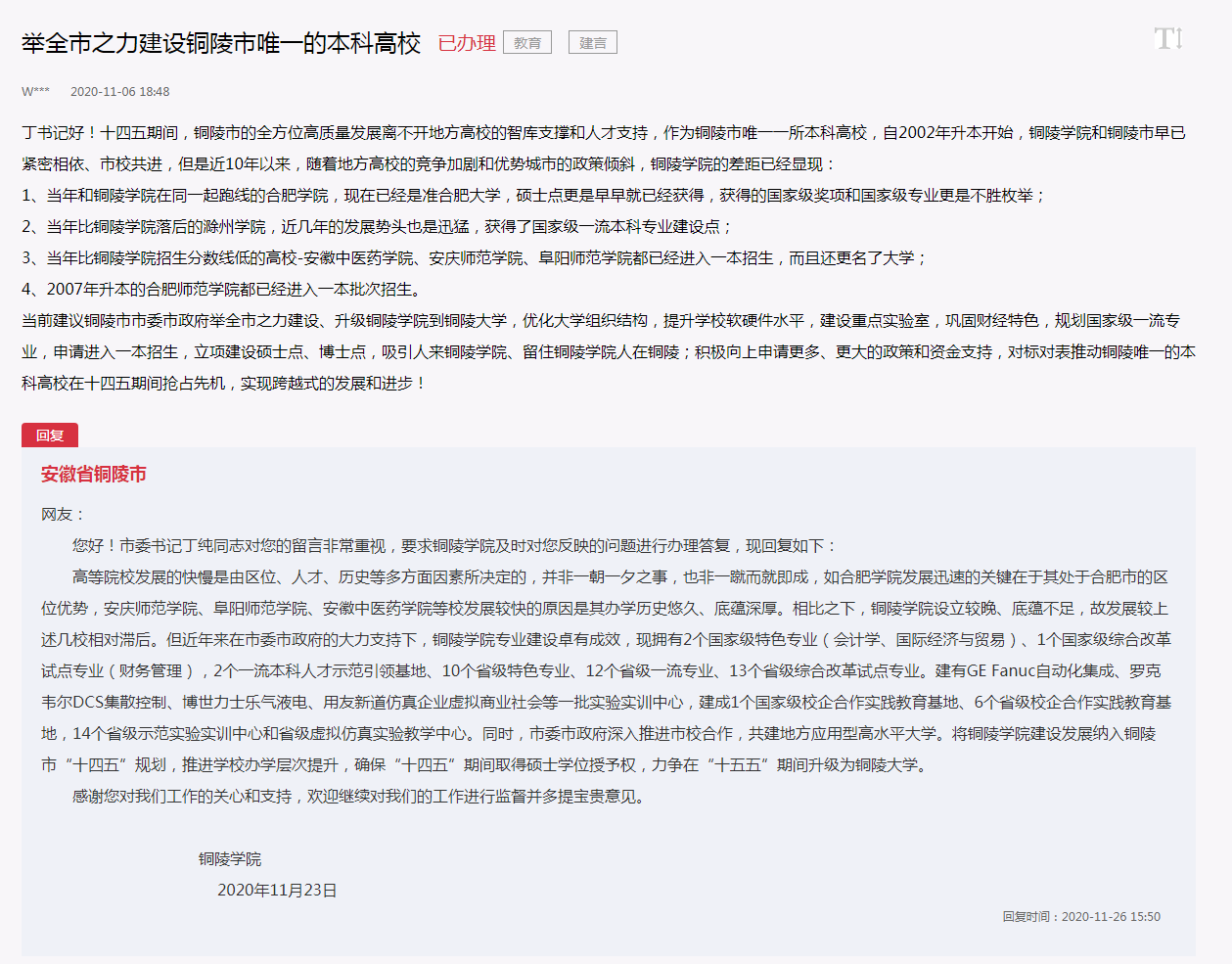The width and height of the screenshot is (1232, 964).
Task: Open the 安徽省铜陵市 responder link
Action: [x=95, y=476]
